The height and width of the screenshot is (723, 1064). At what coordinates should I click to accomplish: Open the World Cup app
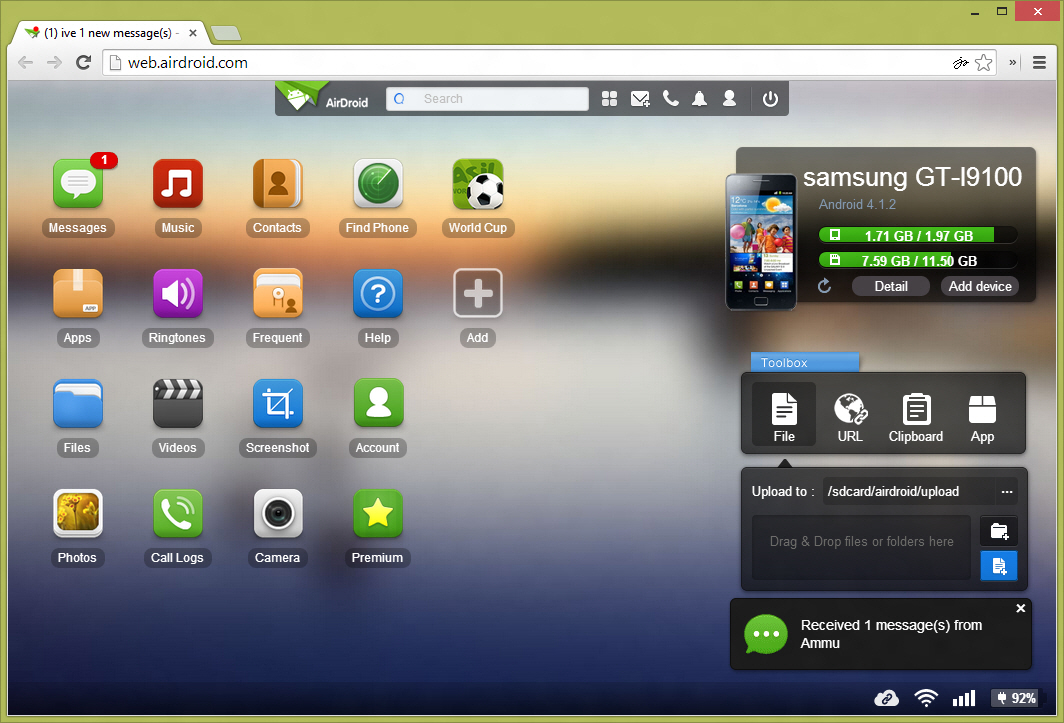(x=478, y=183)
